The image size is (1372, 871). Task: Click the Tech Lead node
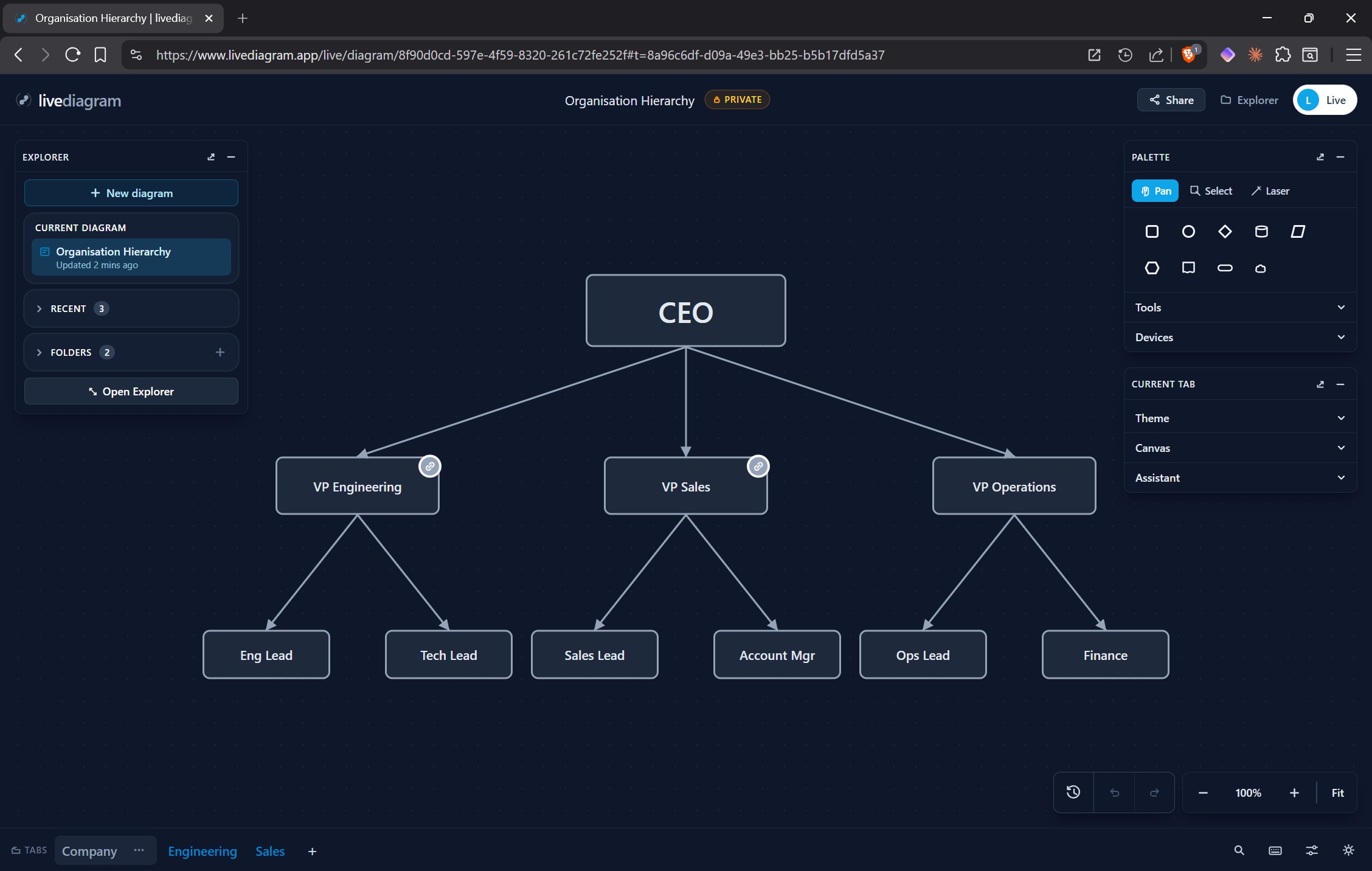(448, 654)
